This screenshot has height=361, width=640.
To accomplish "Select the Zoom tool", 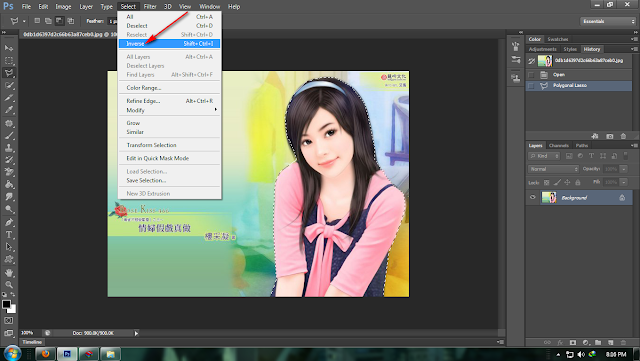I will pos(9,285).
